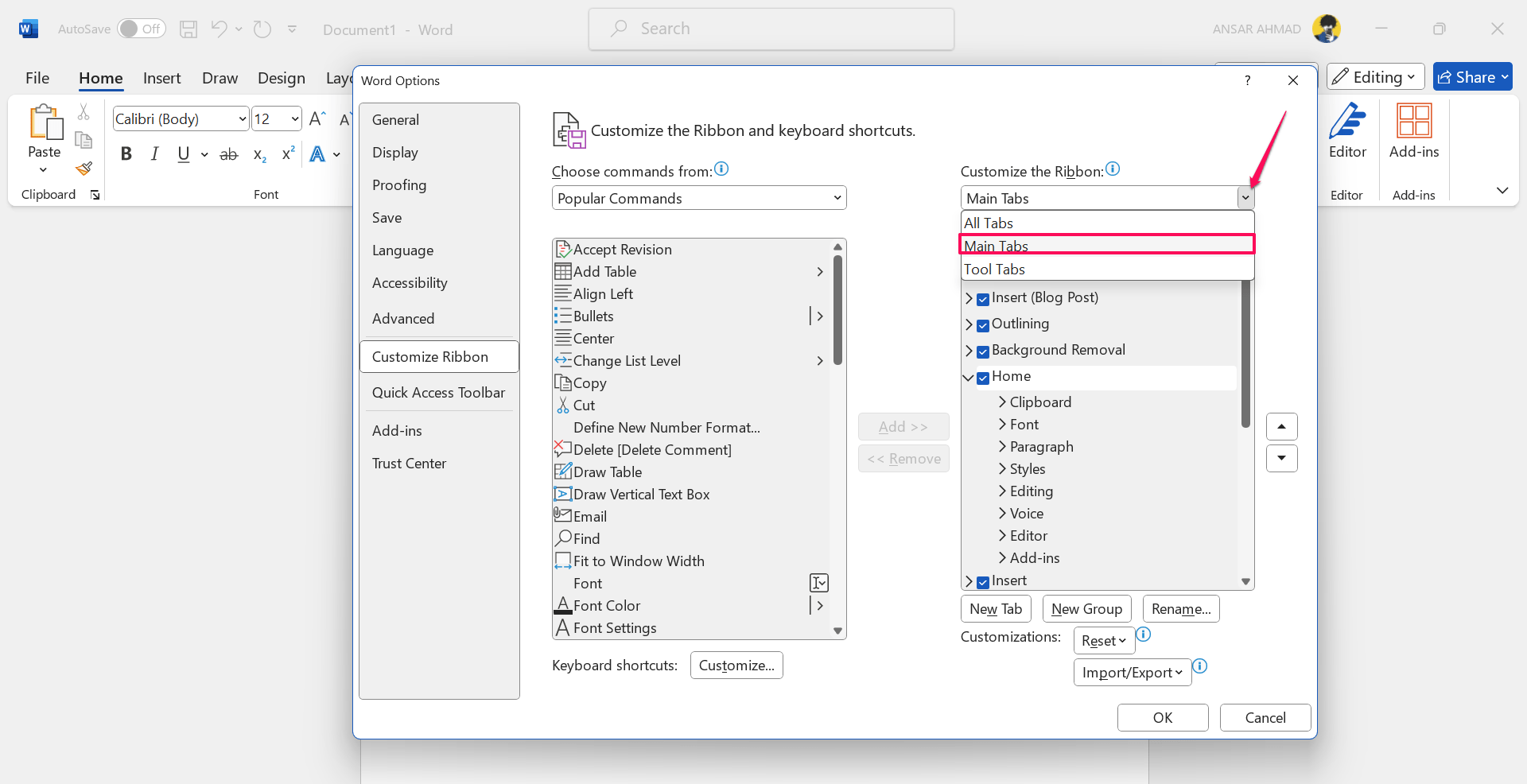Image resolution: width=1527 pixels, height=784 pixels.
Task: Click the ribbon tabs list scrollbar thumb
Action: tap(1245, 355)
